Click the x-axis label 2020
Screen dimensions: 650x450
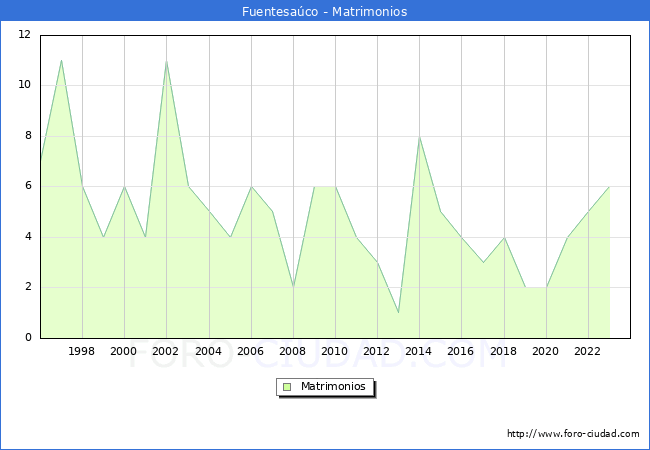[546, 351]
